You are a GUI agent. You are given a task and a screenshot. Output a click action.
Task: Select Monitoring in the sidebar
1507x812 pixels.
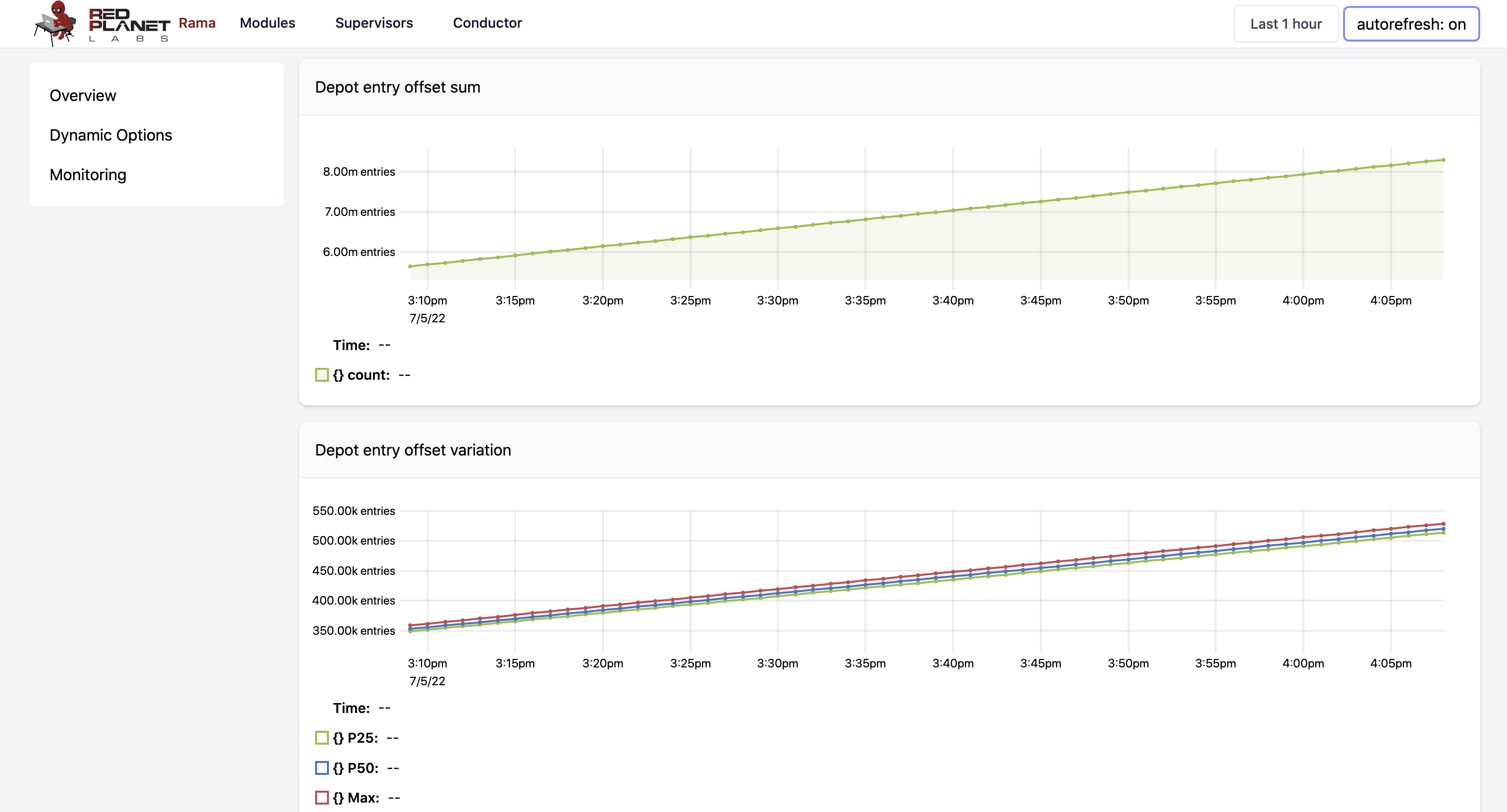88,175
